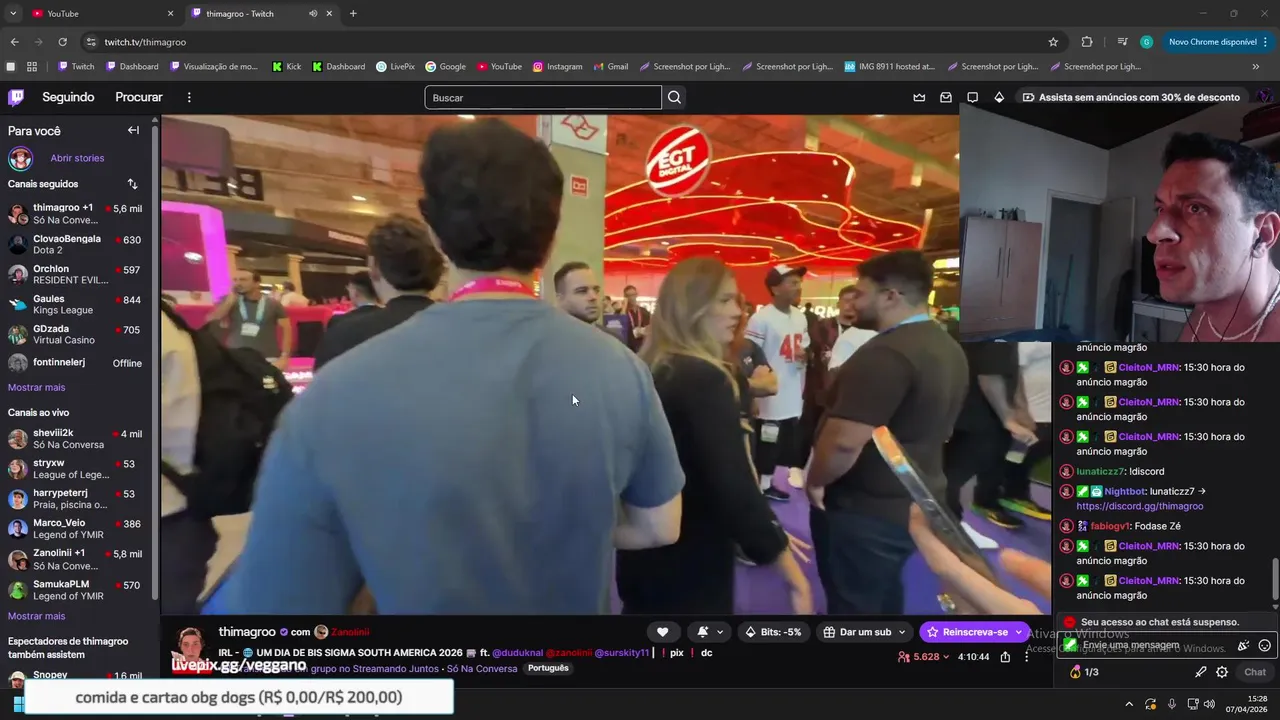Open Chrome tab search dropdown arrow

click(x=13, y=14)
